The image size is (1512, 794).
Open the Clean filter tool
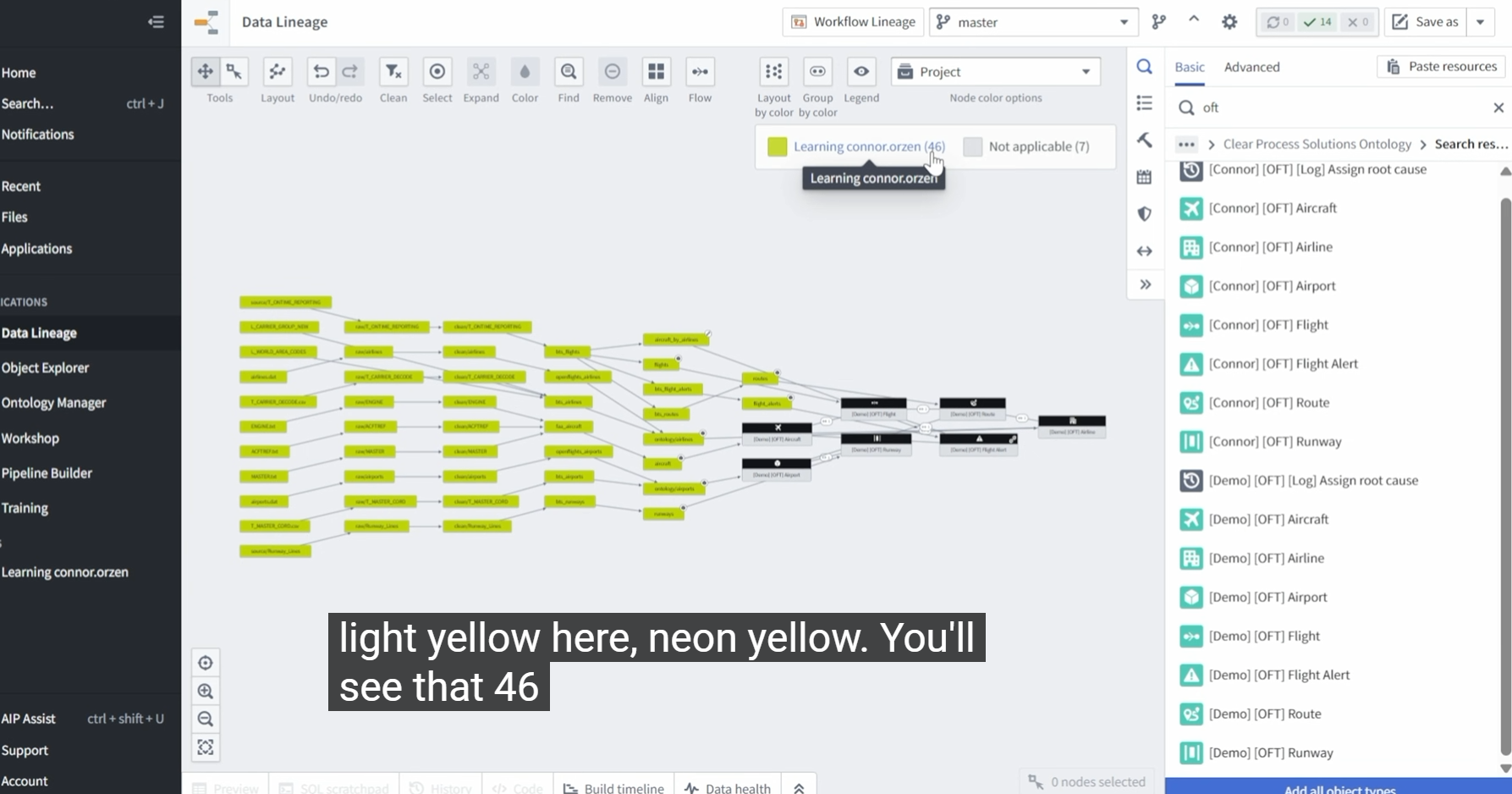click(393, 72)
